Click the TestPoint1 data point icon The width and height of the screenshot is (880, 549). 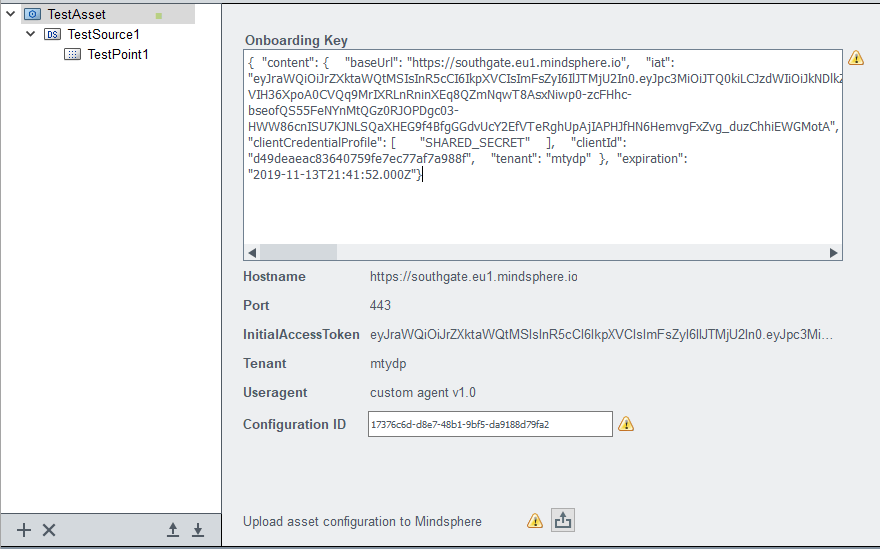pos(72,54)
